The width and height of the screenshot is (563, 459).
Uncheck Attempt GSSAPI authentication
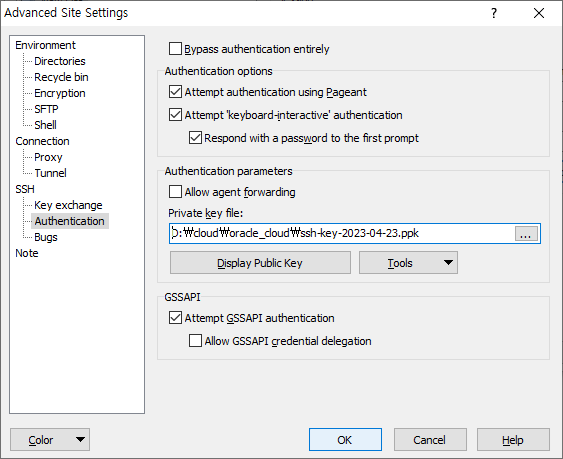(175, 318)
